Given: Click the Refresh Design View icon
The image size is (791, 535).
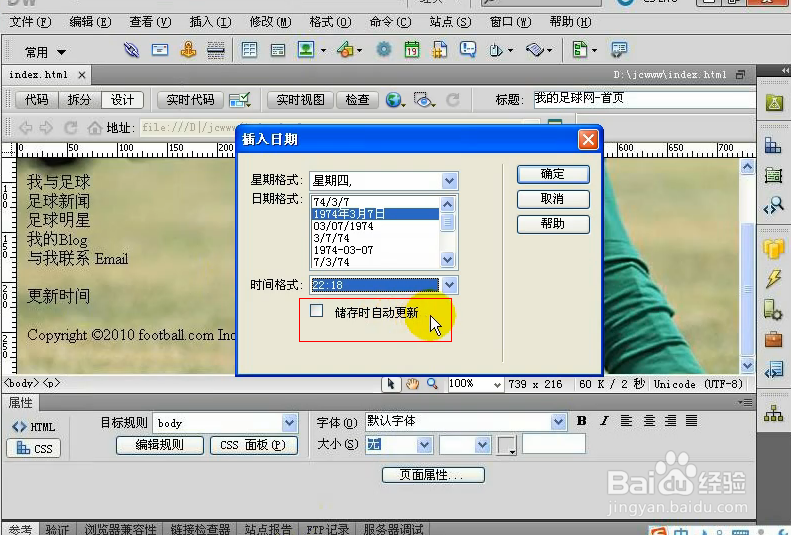Looking at the screenshot, I should click(x=453, y=100).
